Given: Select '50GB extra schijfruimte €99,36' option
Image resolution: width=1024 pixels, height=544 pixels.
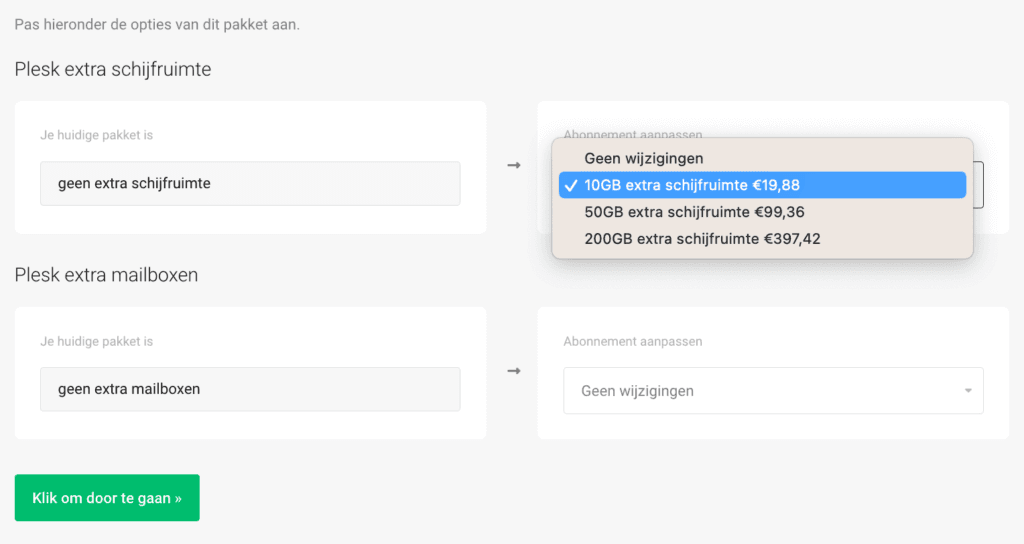Looking at the screenshot, I should (x=694, y=212).
